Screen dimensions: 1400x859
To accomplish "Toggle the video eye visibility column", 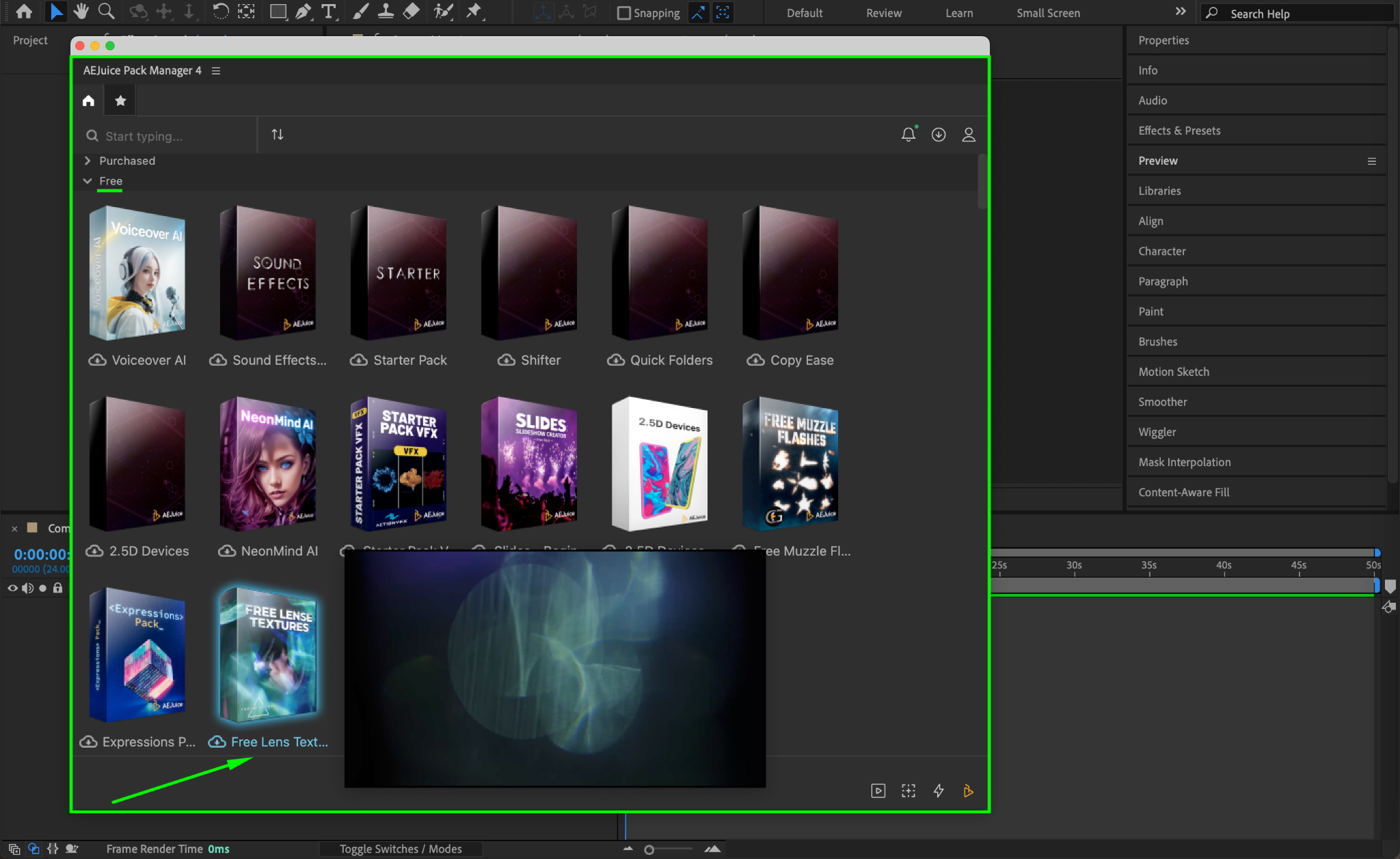I will coord(12,588).
